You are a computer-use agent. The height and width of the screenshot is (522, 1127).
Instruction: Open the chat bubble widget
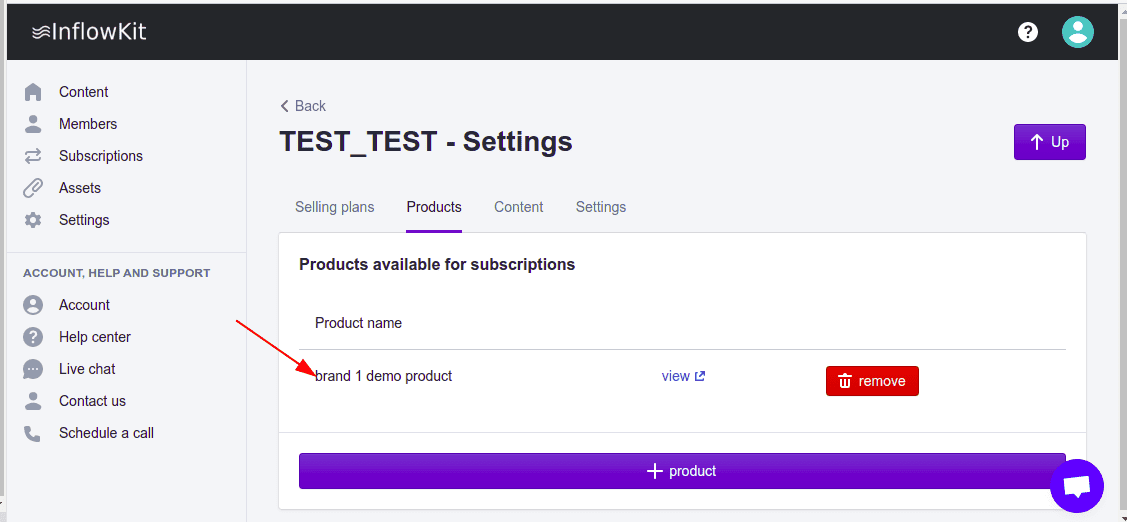pos(1076,486)
